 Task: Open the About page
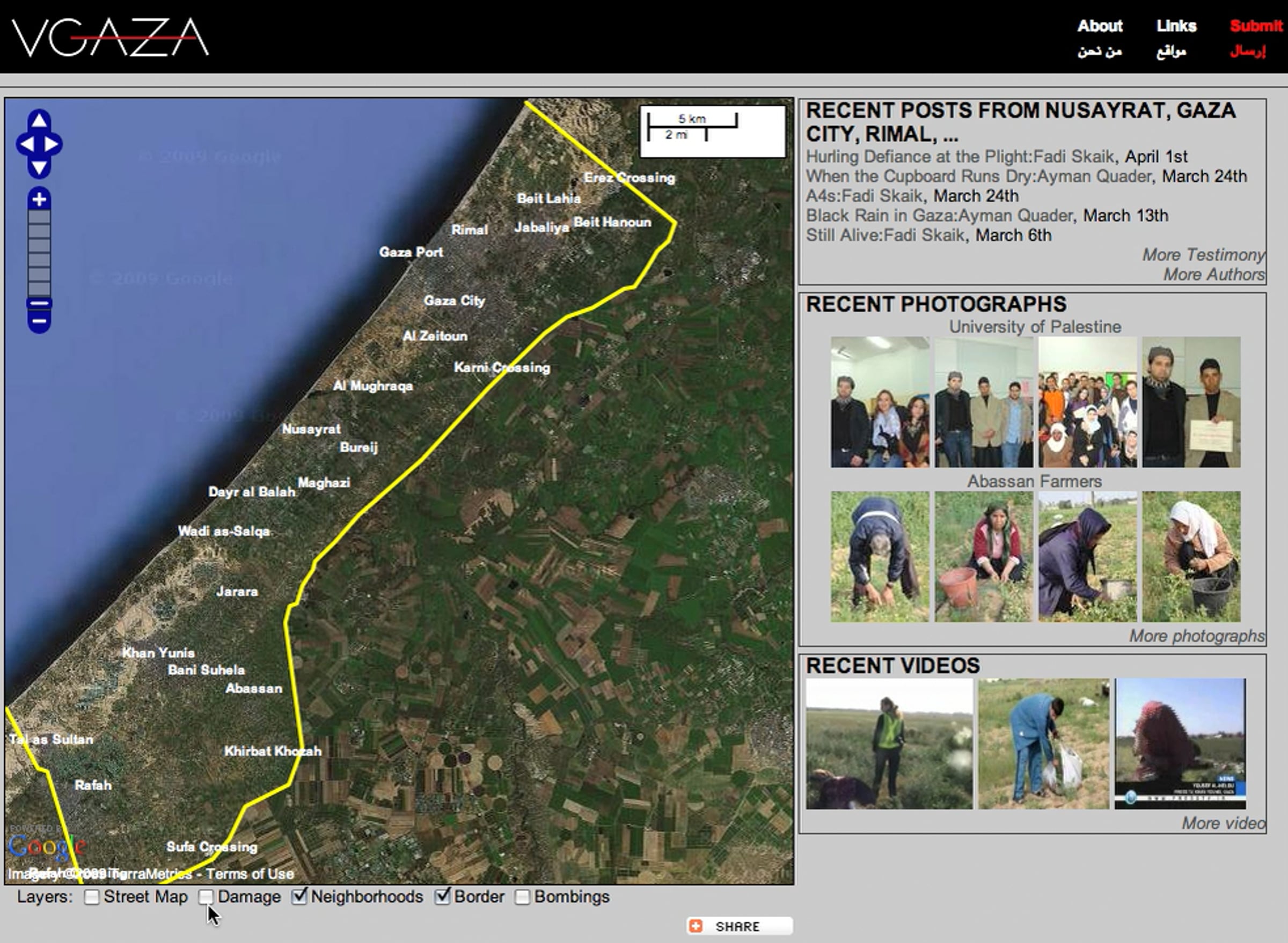tap(1100, 26)
